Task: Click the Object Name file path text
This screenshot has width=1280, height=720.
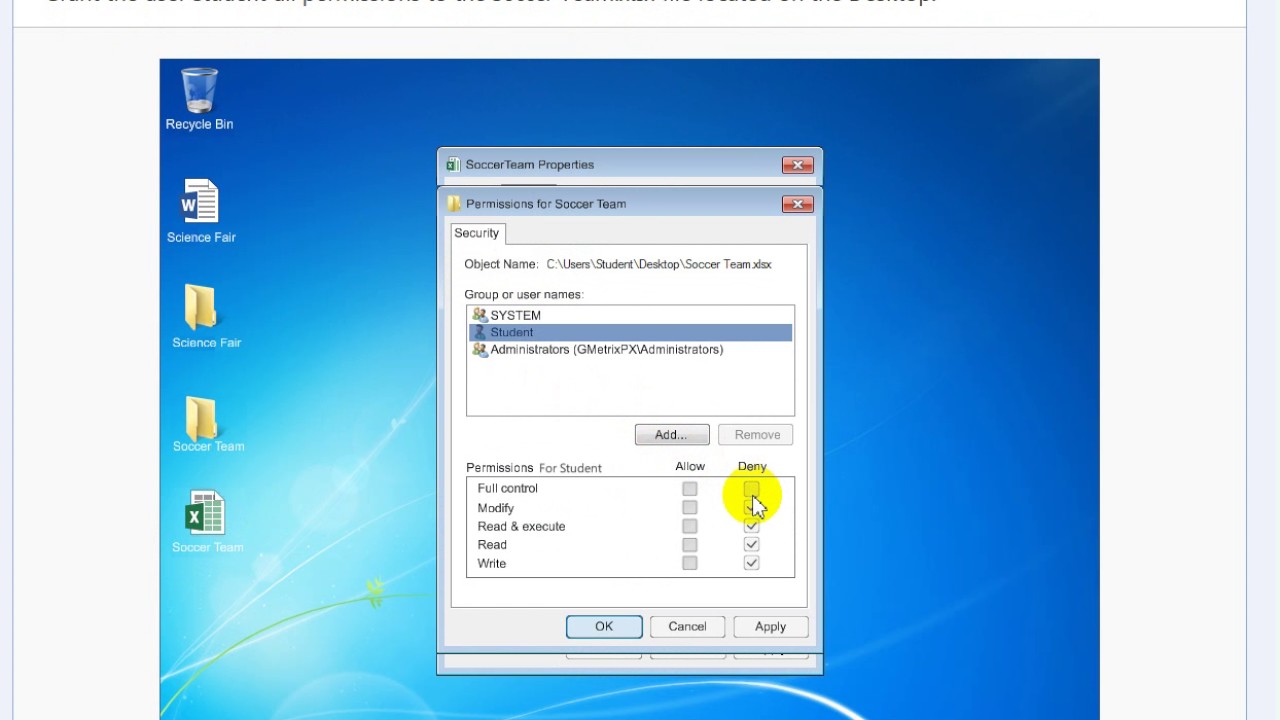Action: pos(659,264)
